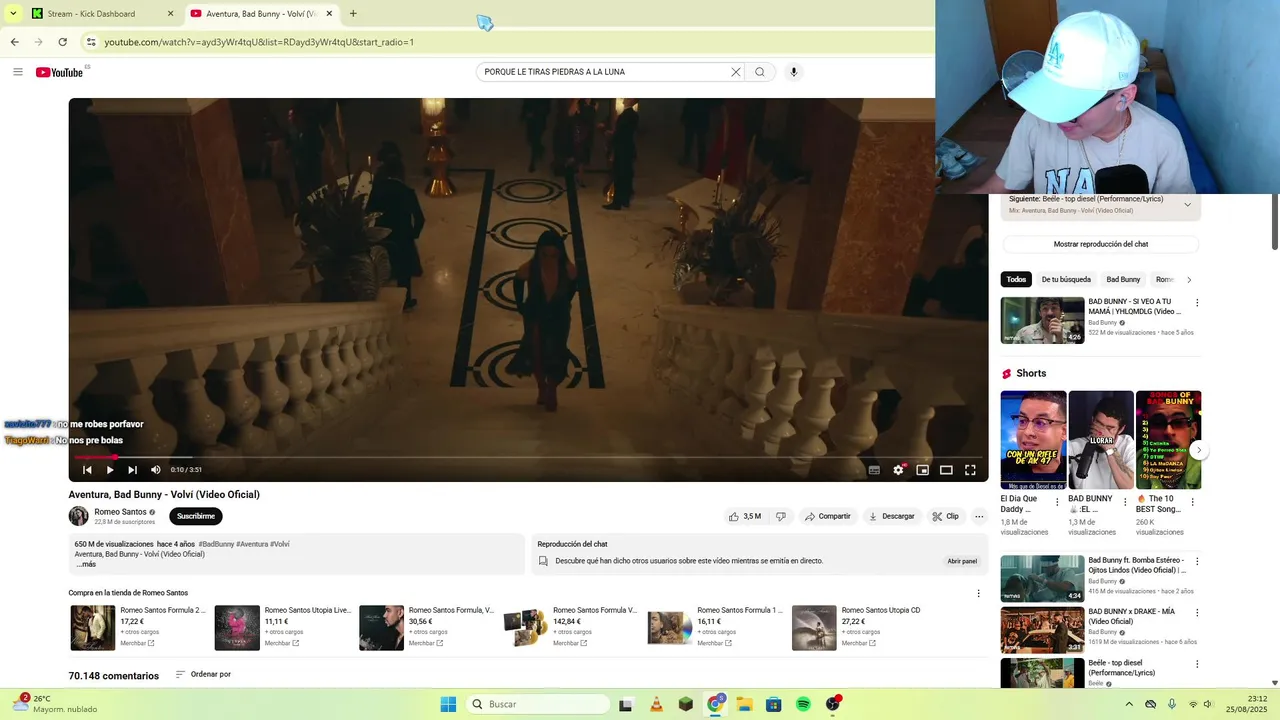The image size is (1280, 720).
Task: Go back with the browser back arrow
Action: pos(15,42)
